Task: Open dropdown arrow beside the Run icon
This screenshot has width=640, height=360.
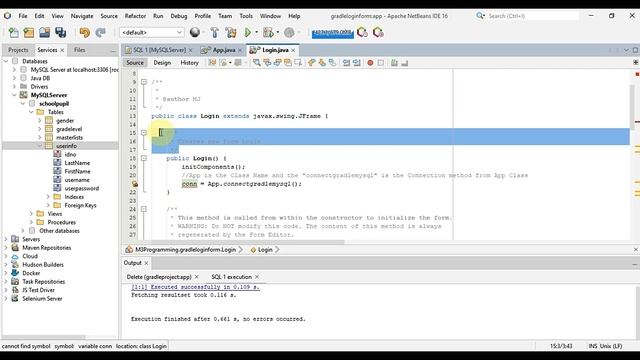Action: click(256, 32)
